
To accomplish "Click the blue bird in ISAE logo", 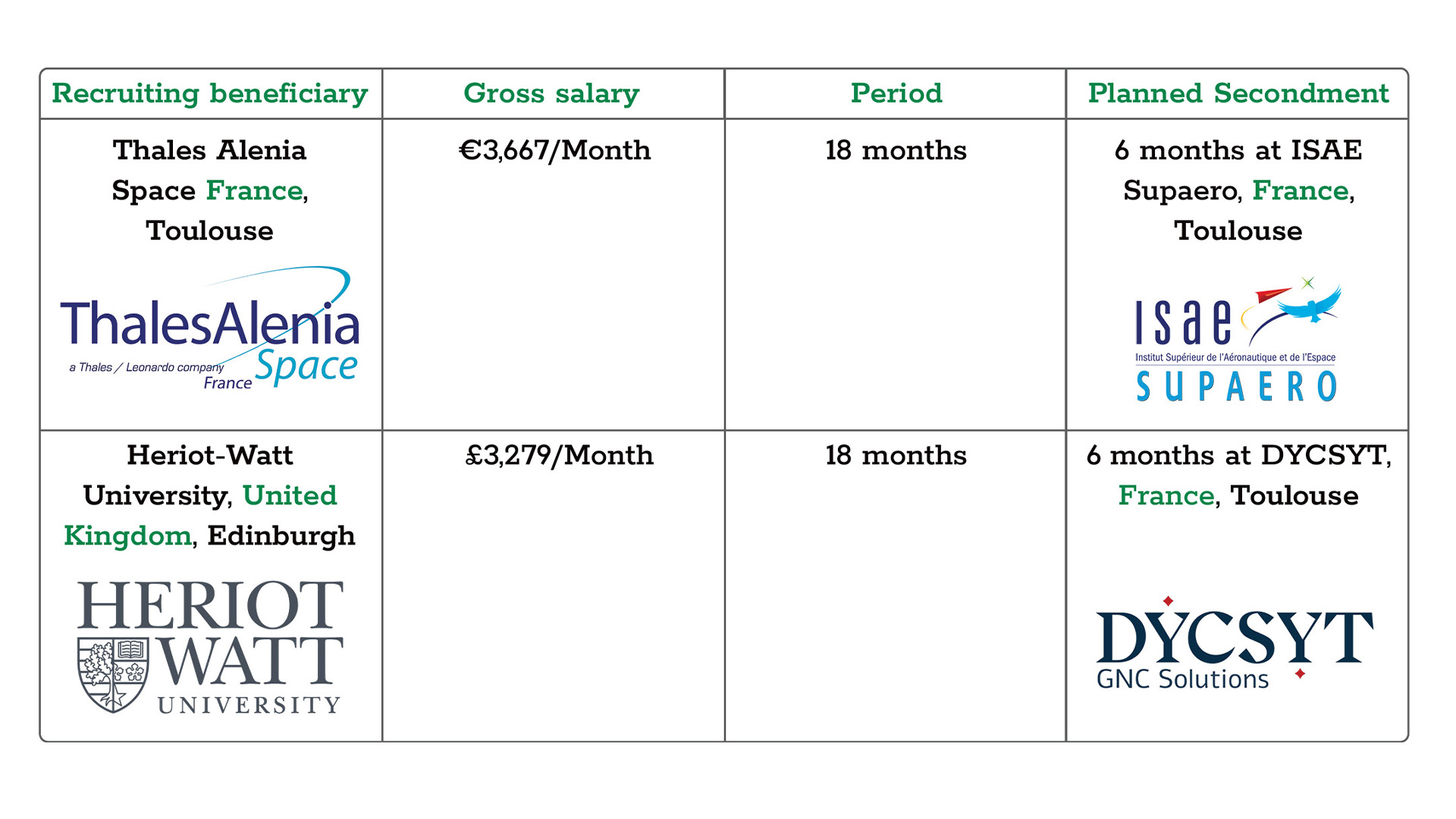I will (1310, 304).
